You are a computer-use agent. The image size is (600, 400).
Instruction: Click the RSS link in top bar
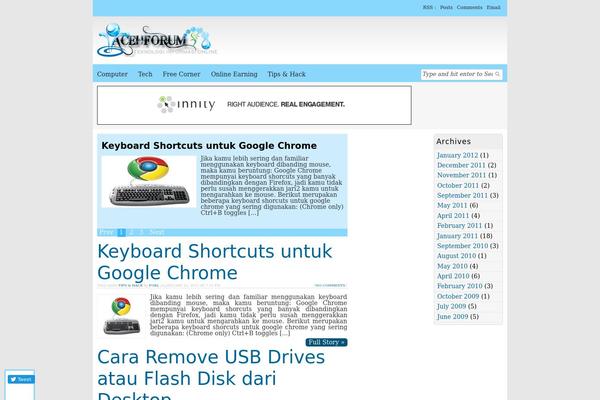(428, 7)
